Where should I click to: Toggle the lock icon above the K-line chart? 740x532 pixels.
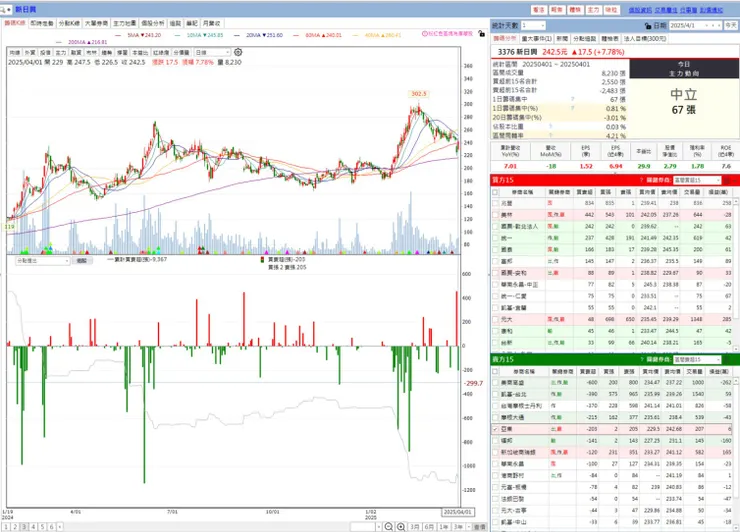[x=481, y=34]
